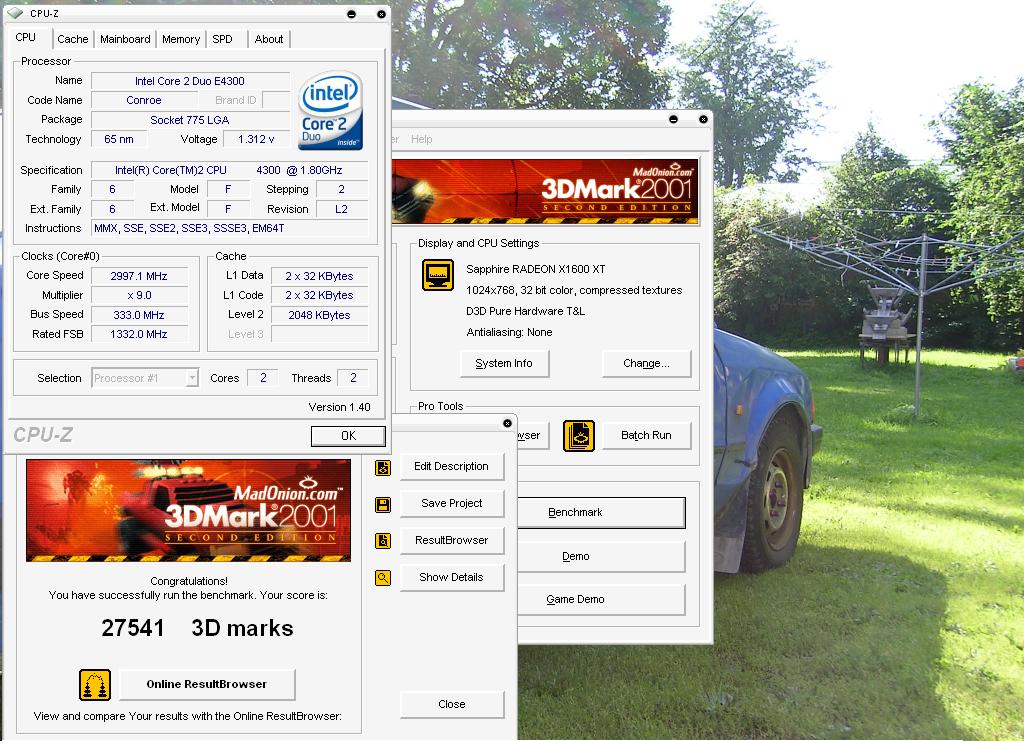This screenshot has width=1024, height=741.
Task: Click the Save Project floppy disk icon
Action: click(383, 505)
